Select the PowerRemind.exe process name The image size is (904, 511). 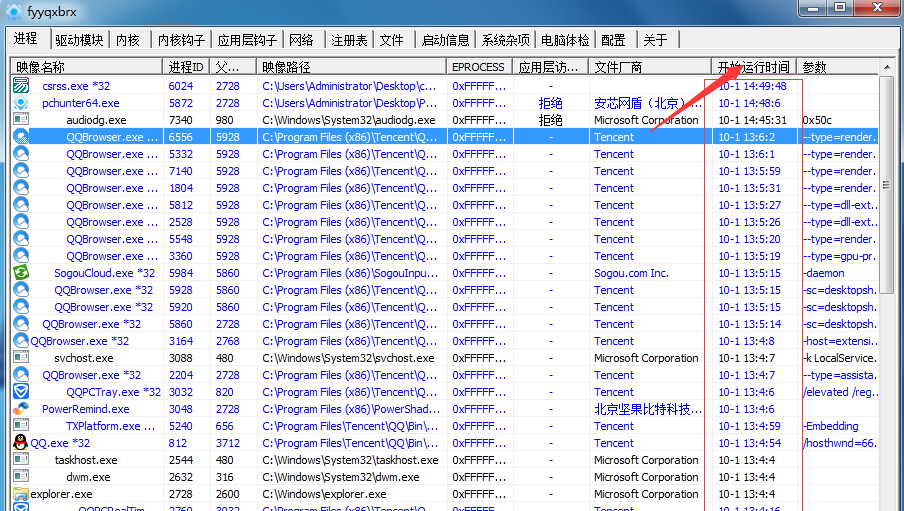tap(85, 409)
